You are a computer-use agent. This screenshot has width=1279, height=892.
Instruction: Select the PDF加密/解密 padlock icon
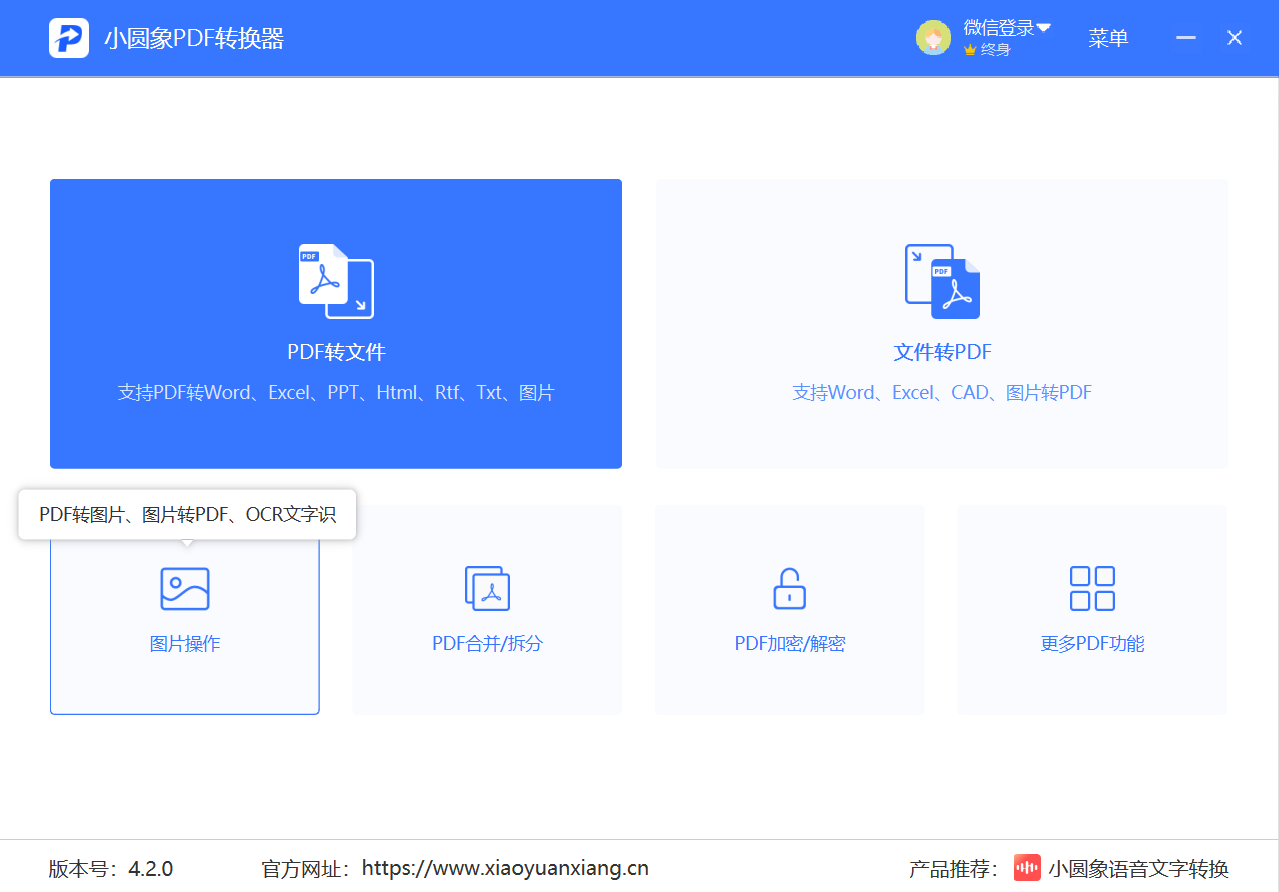click(790, 588)
